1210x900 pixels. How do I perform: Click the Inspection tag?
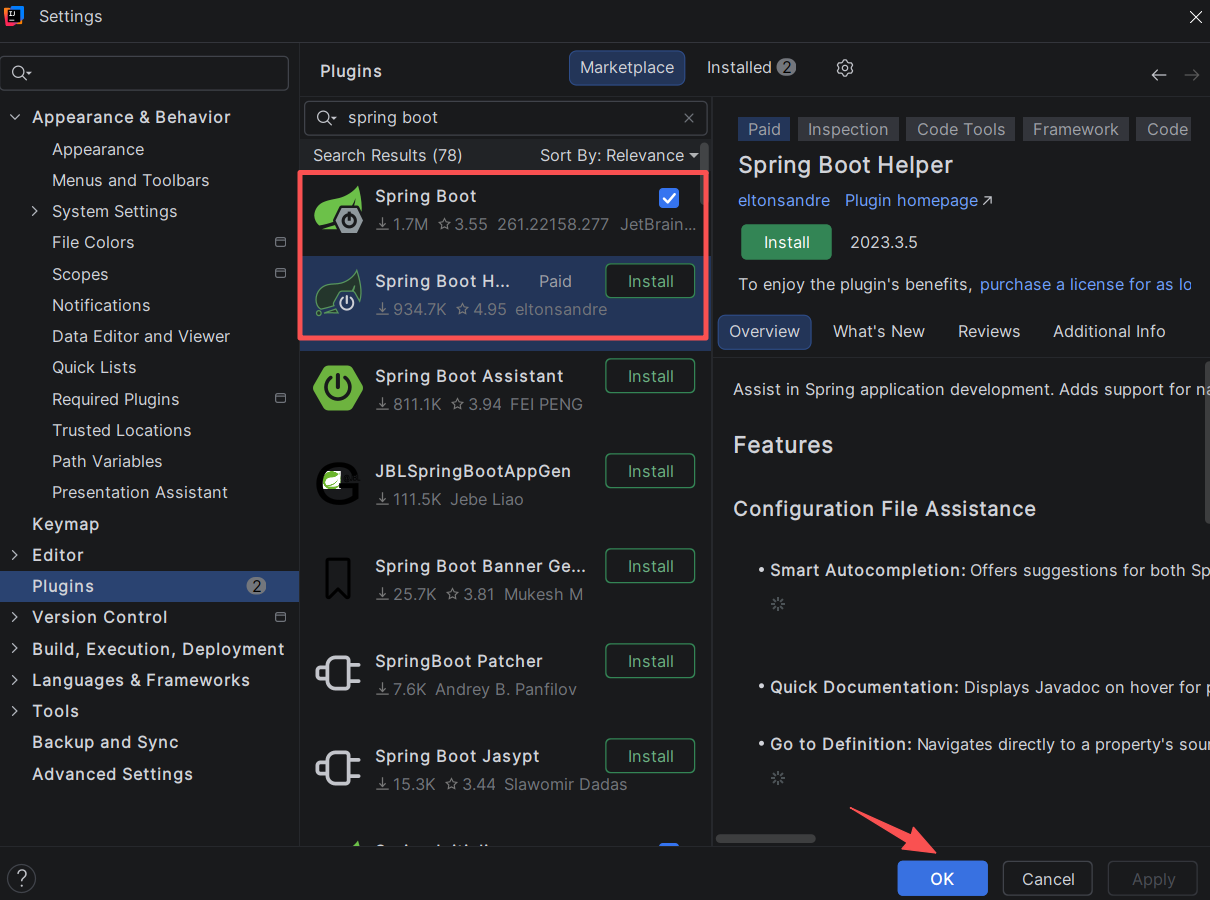tap(848, 130)
